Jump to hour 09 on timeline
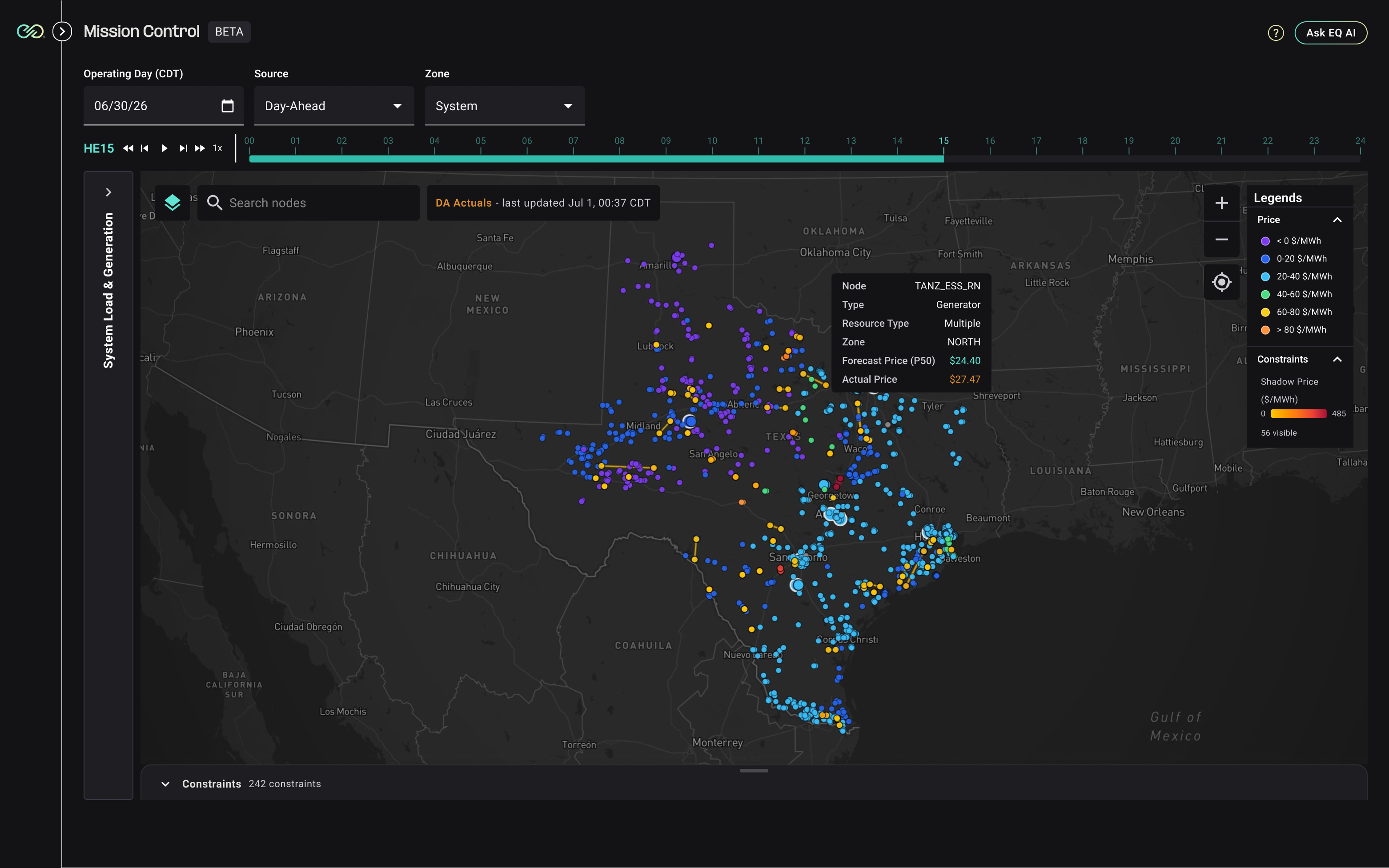The image size is (1389, 868). pos(666,140)
